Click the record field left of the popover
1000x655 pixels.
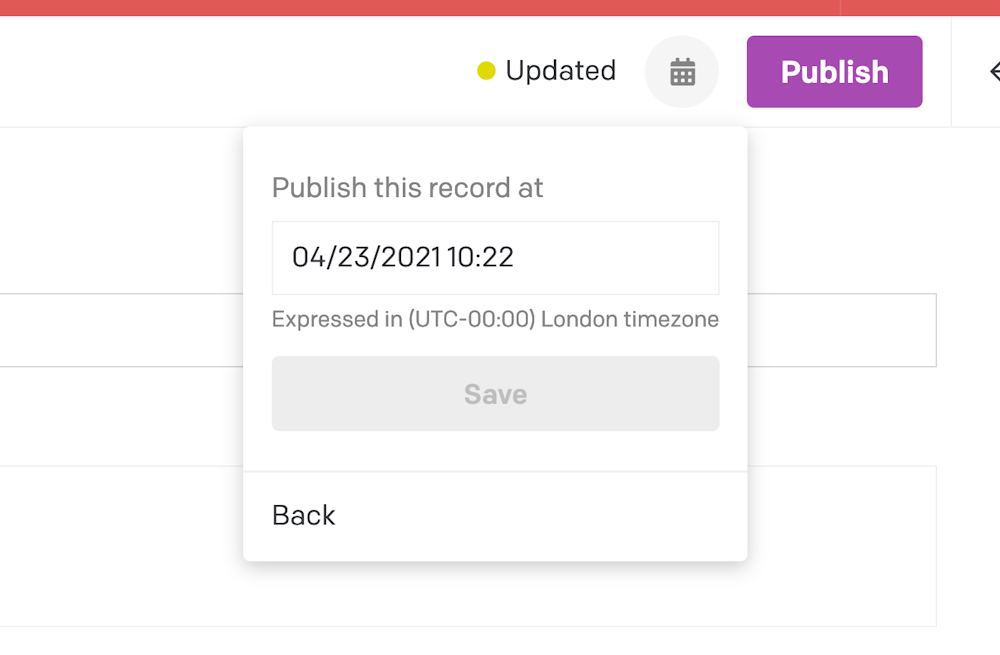121,330
